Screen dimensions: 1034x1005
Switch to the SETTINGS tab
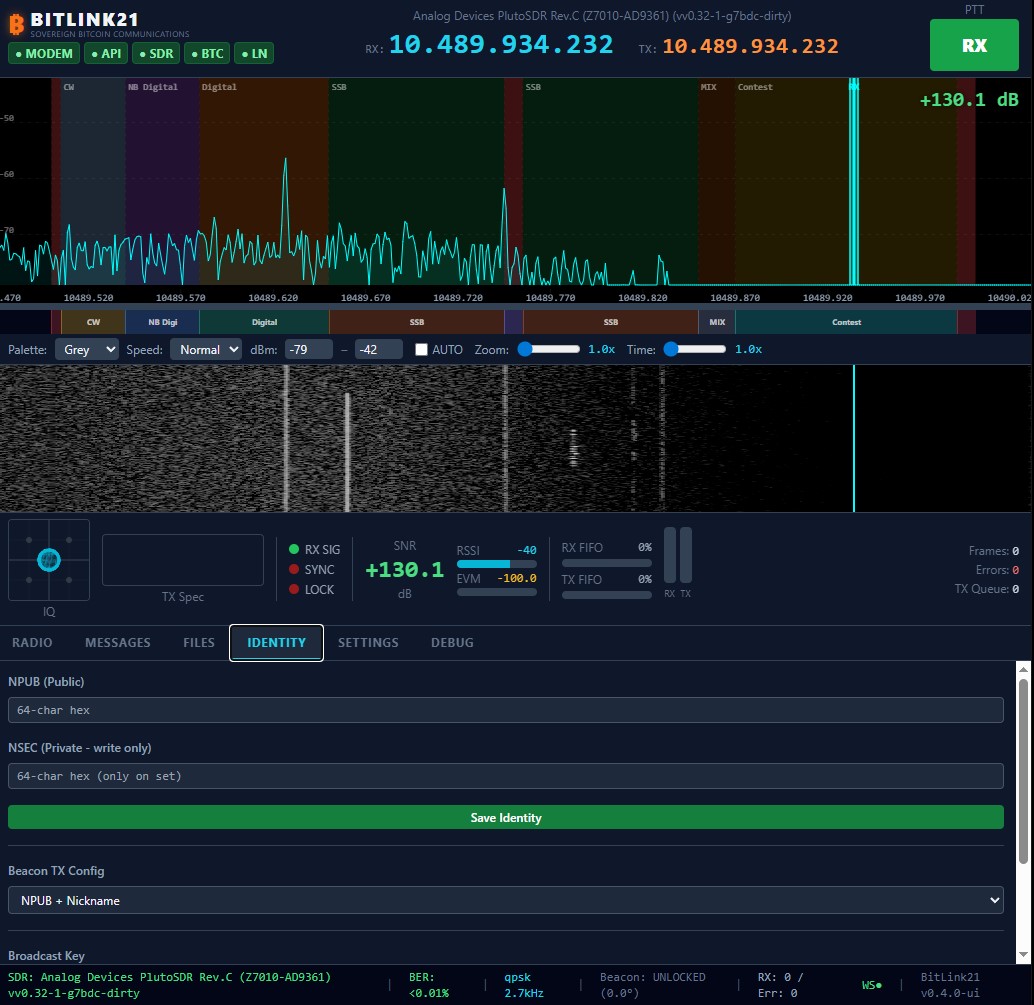click(368, 642)
